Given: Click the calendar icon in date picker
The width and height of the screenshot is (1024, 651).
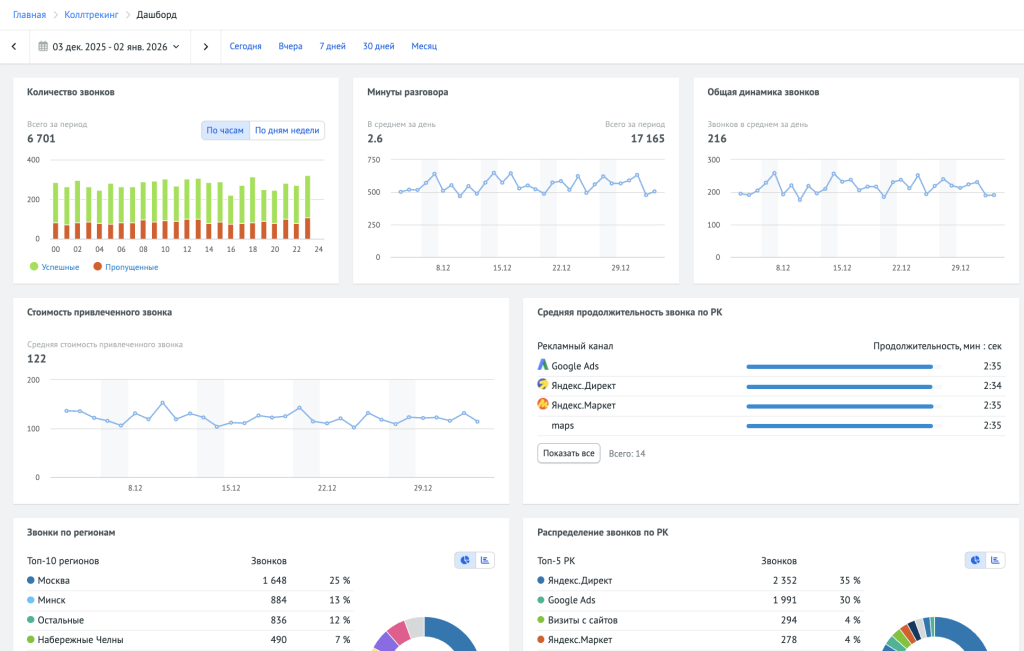Looking at the screenshot, I should coord(44,46).
